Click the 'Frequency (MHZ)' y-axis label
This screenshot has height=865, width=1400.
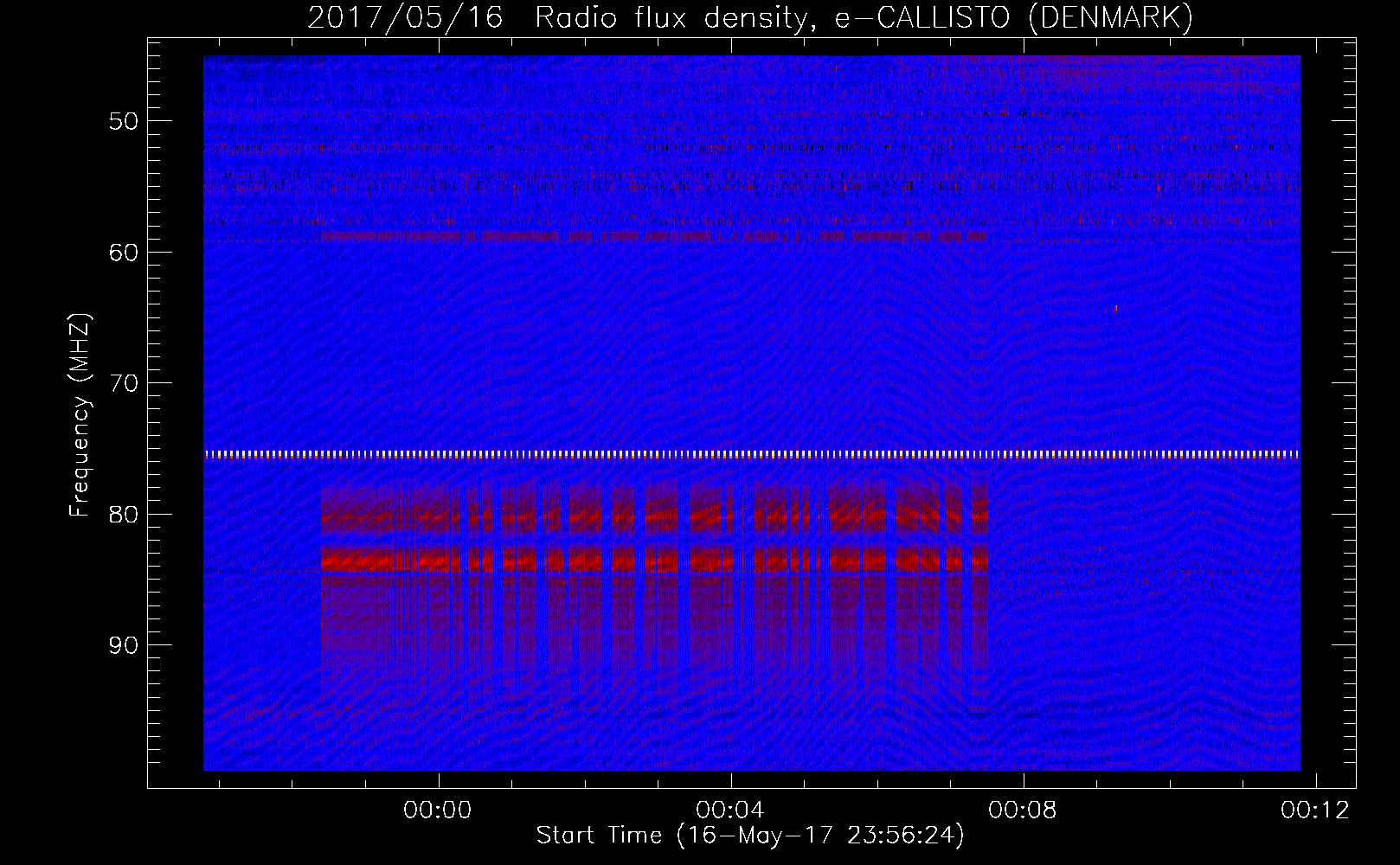pyautogui.click(x=80, y=415)
